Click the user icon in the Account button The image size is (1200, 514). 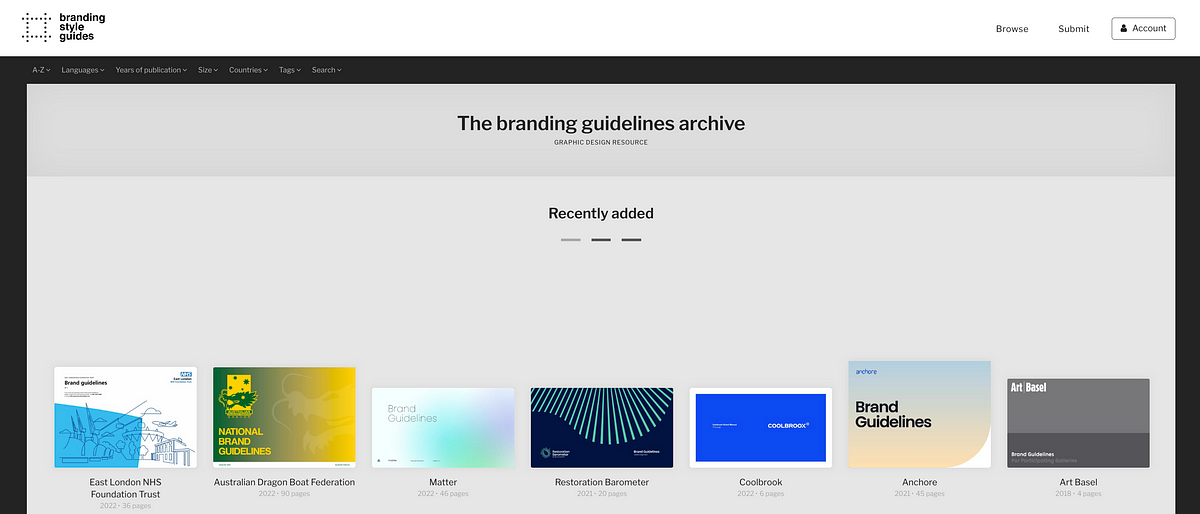click(x=1124, y=28)
